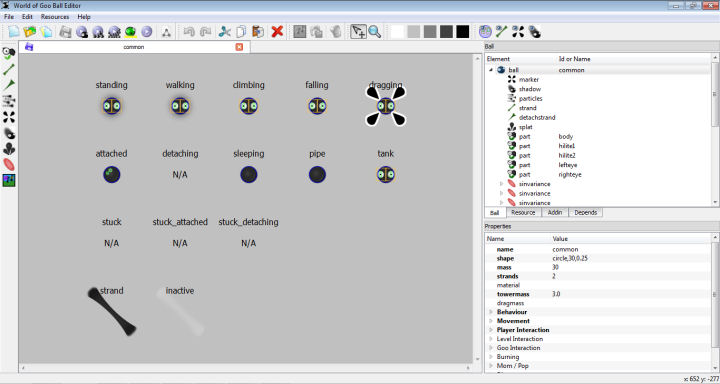Select the magnifier zoom tool

375,32
